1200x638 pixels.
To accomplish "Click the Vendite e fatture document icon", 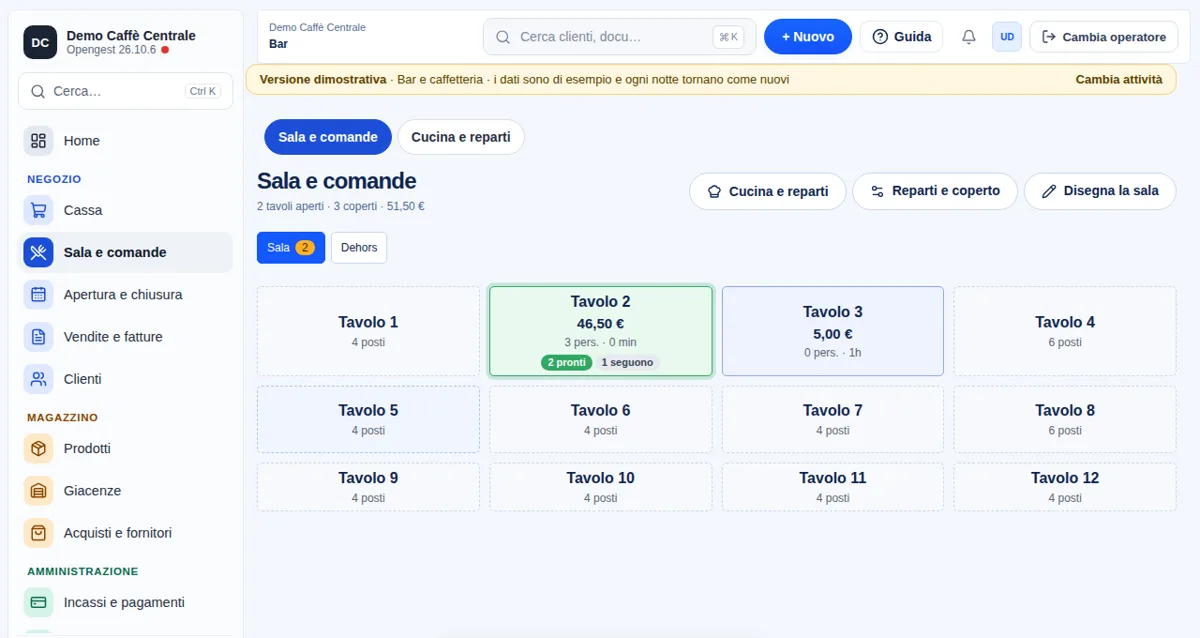I will [38, 337].
